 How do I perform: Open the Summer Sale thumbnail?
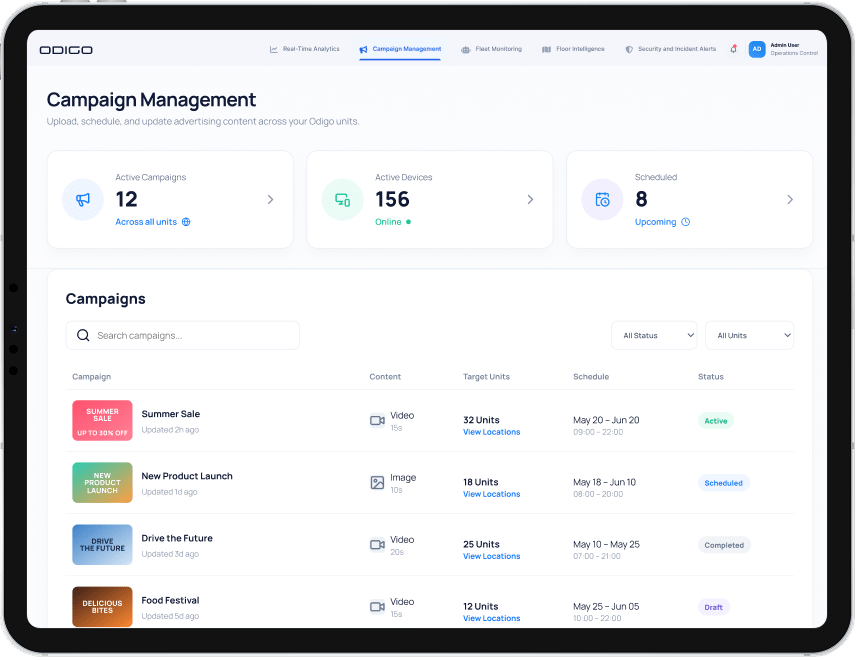[x=102, y=421]
